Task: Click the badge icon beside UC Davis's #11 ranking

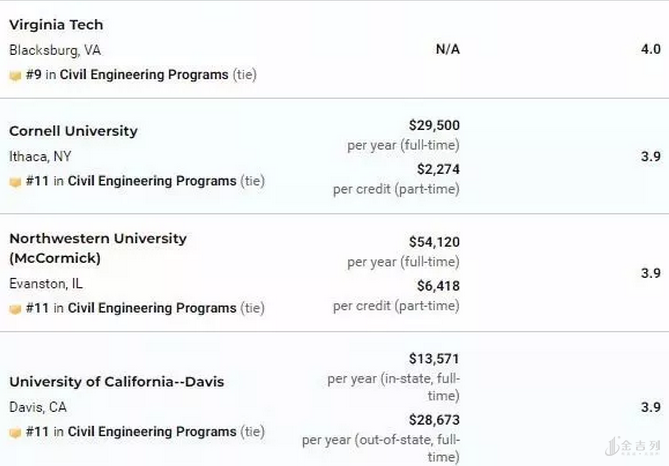Action: [x=15, y=433]
